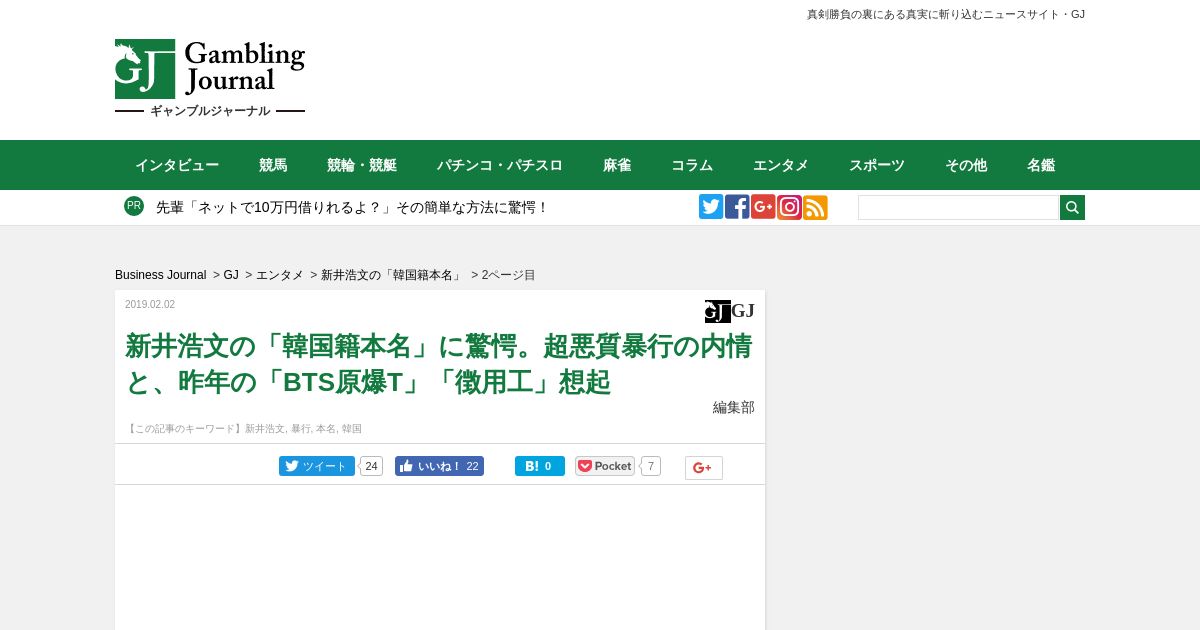Bookmark with the Hatena B! button
This screenshot has width=1200, height=630.
click(x=540, y=466)
